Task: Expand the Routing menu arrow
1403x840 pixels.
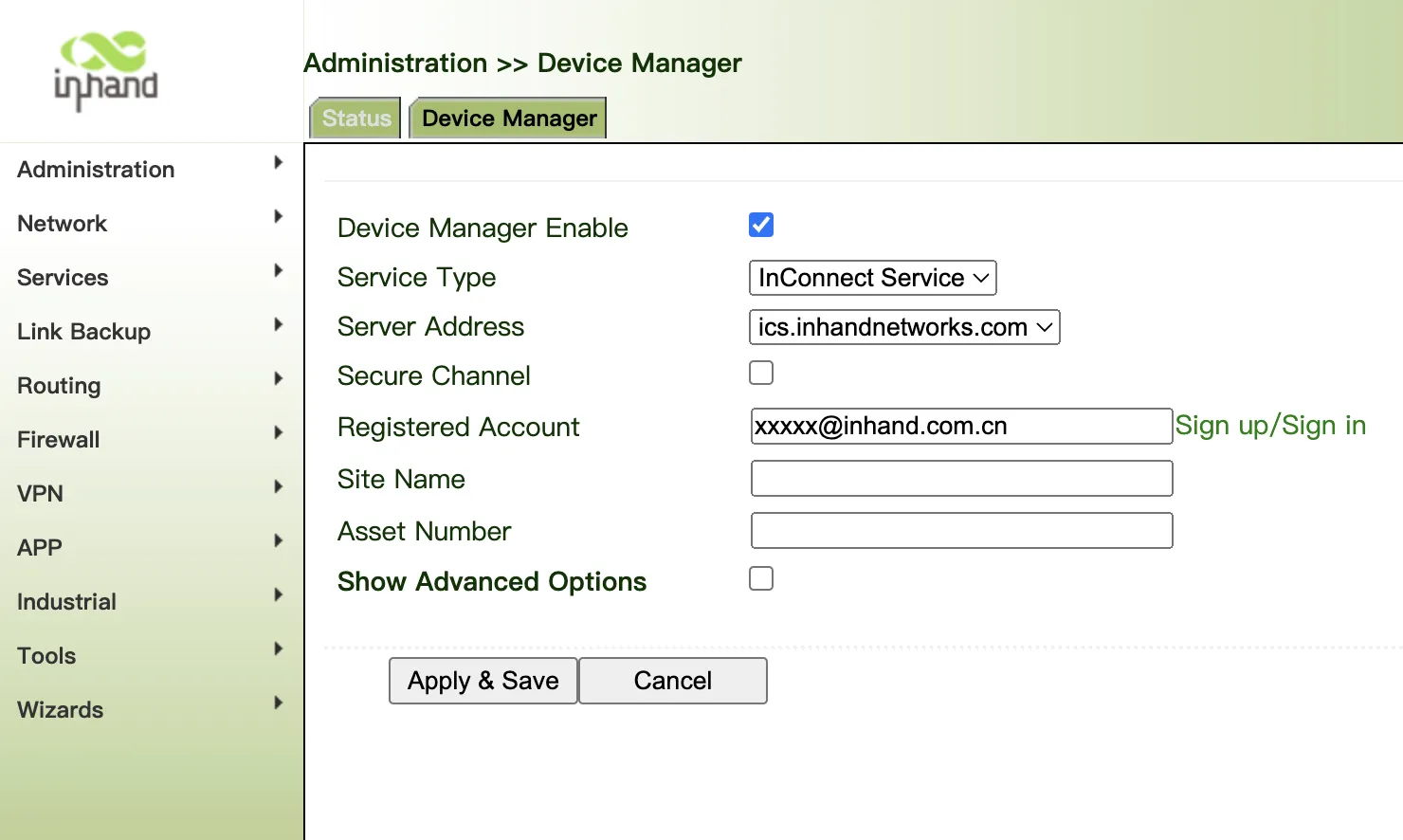Action: click(x=278, y=378)
